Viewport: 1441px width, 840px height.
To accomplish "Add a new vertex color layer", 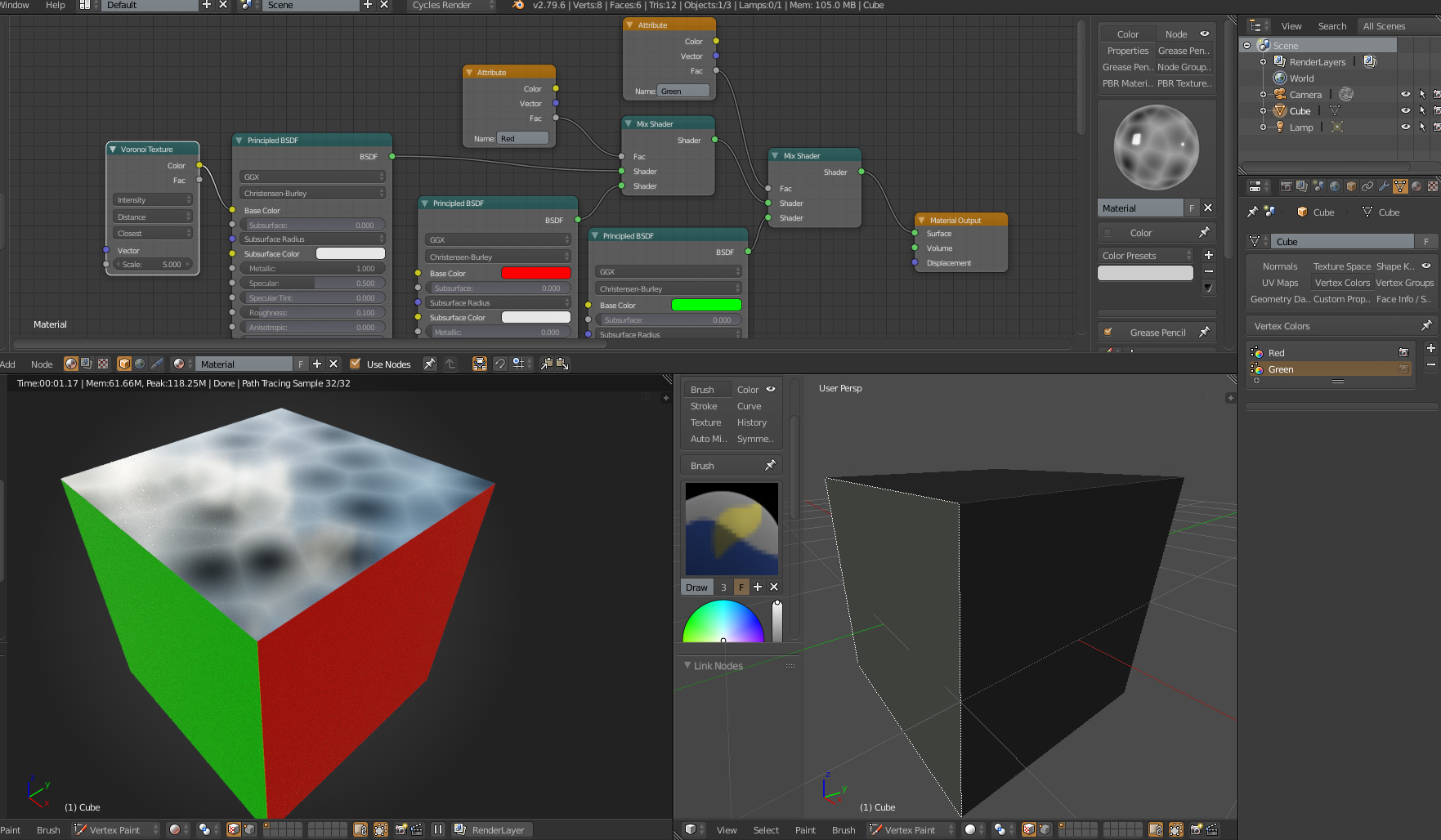I will pyautogui.click(x=1431, y=348).
